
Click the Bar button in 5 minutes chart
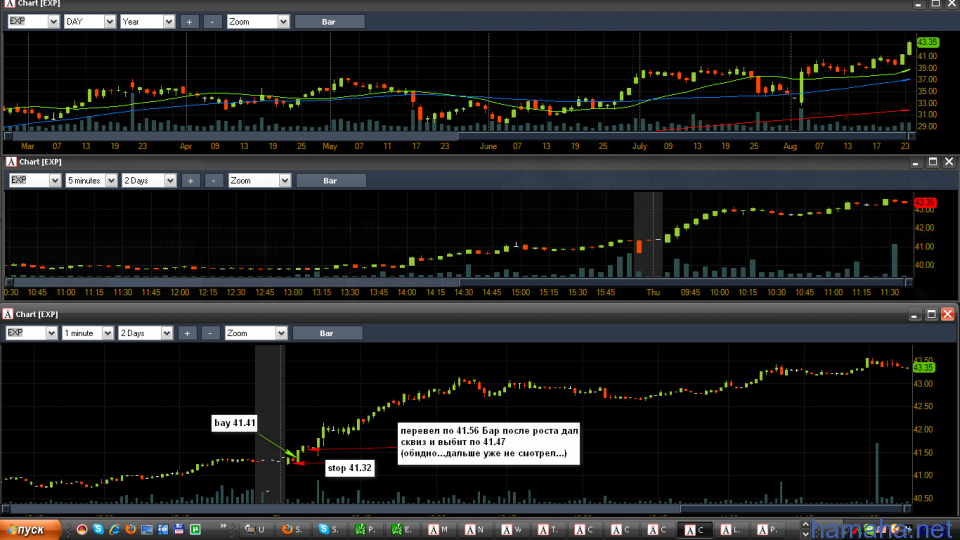[x=331, y=181]
